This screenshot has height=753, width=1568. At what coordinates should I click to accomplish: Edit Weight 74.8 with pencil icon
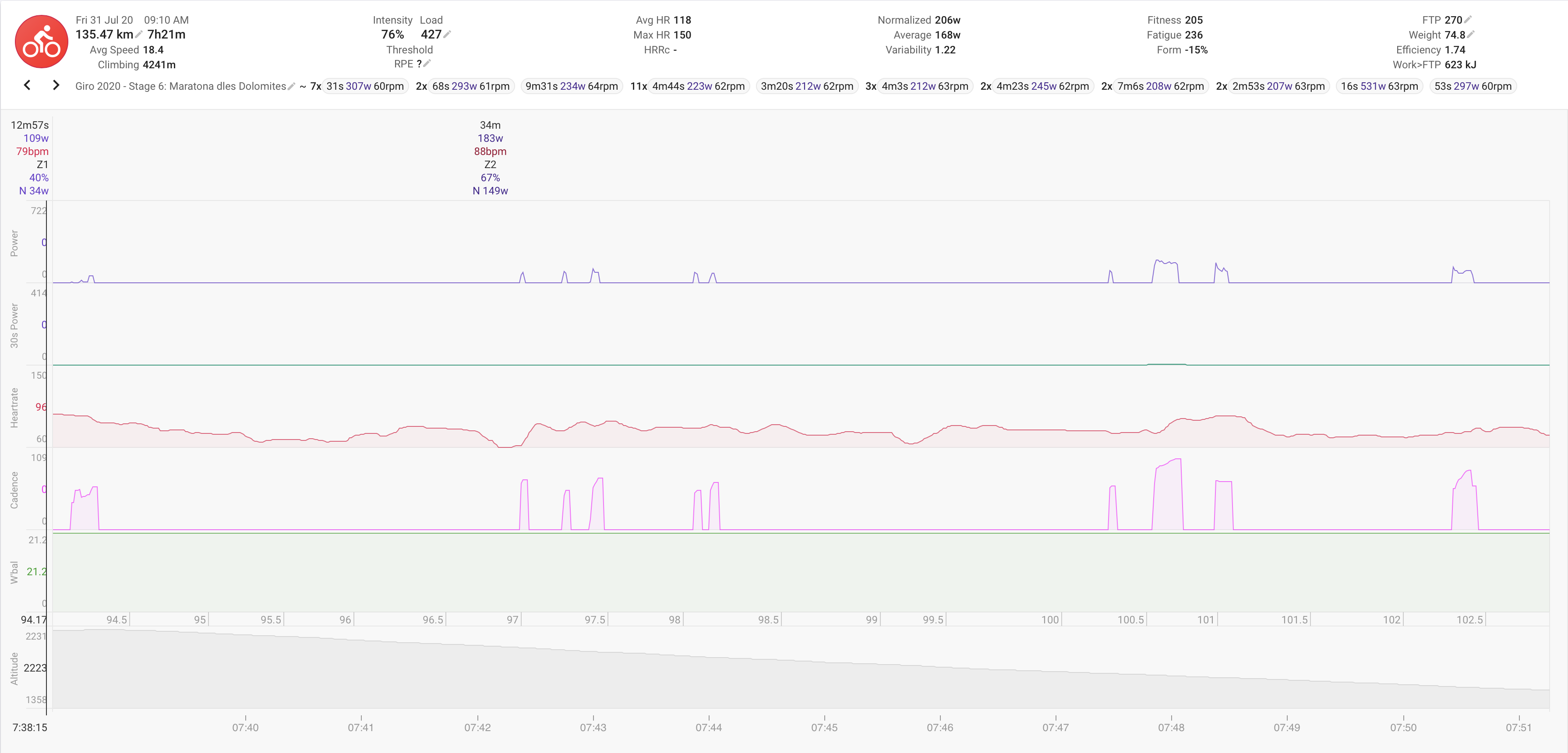point(1471,34)
